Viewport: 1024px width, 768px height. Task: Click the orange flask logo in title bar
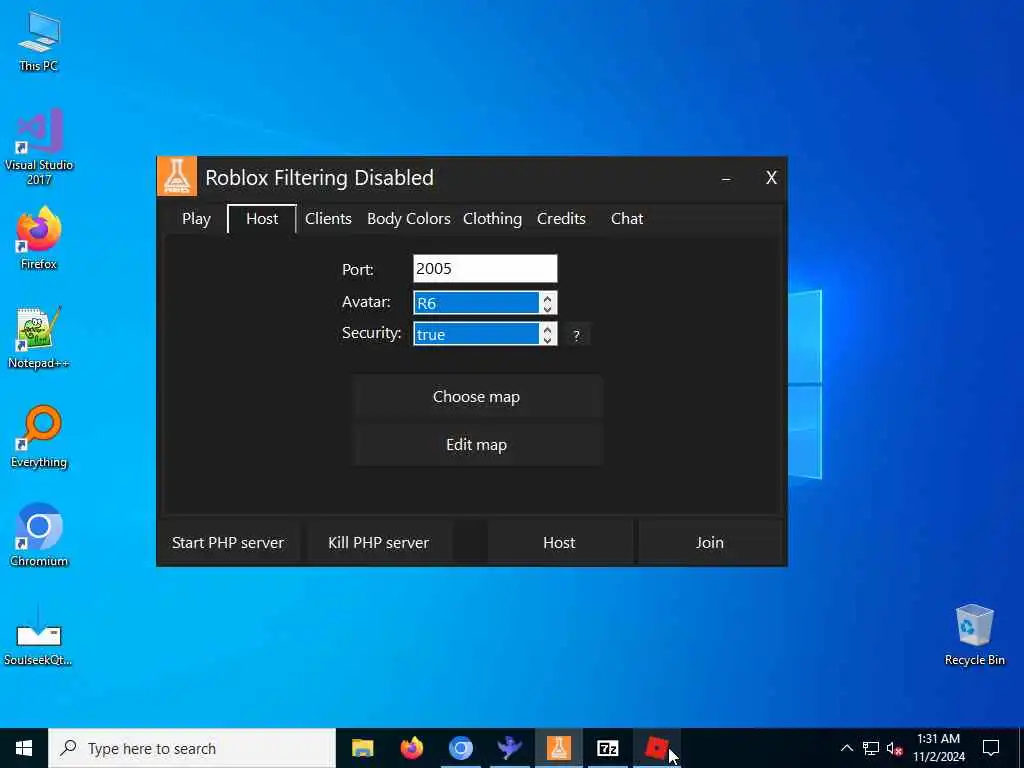[x=177, y=176]
